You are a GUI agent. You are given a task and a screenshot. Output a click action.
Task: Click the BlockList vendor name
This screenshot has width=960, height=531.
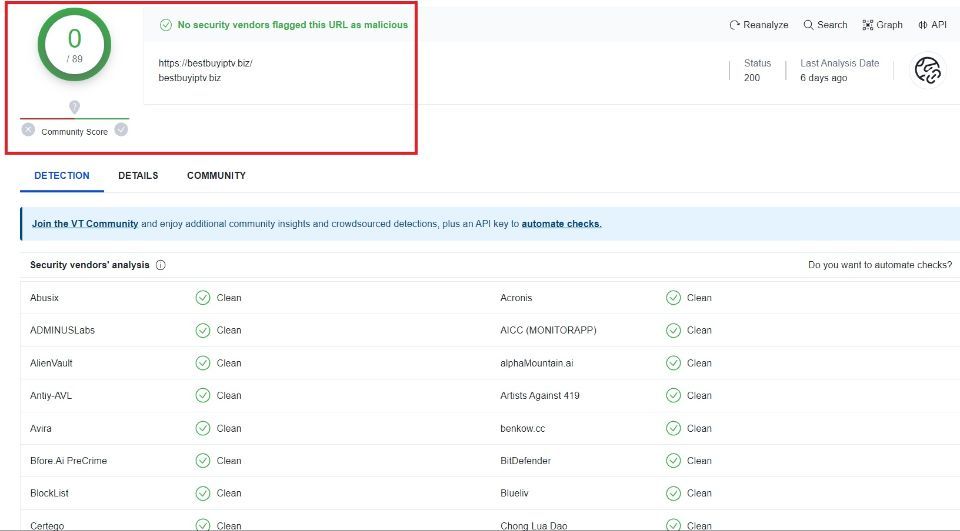49,493
